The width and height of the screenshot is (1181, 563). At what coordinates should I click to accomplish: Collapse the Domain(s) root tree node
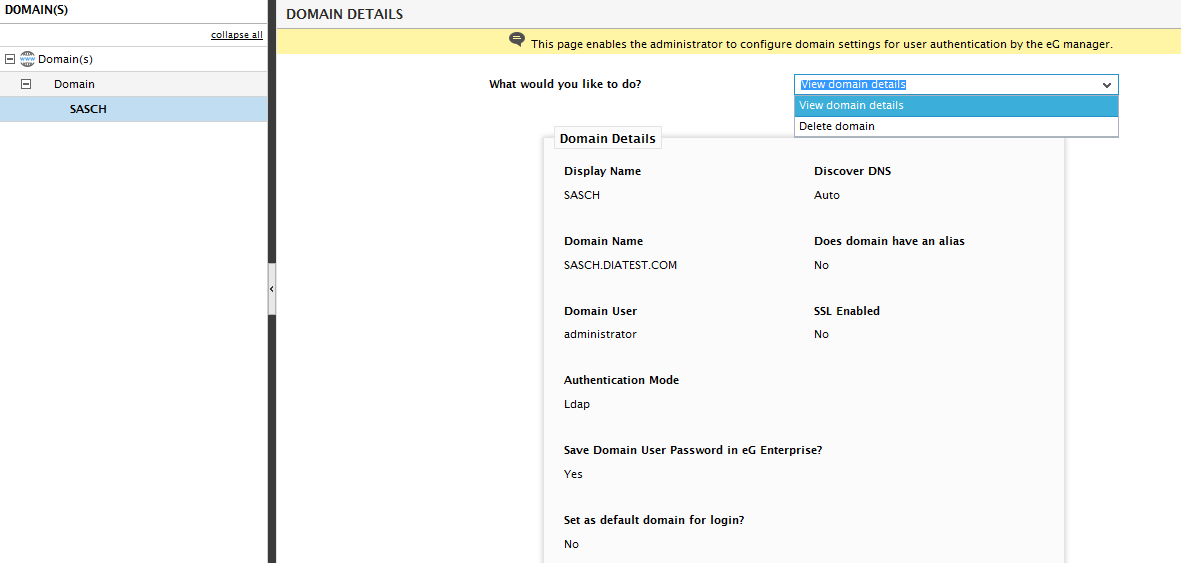point(10,59)
